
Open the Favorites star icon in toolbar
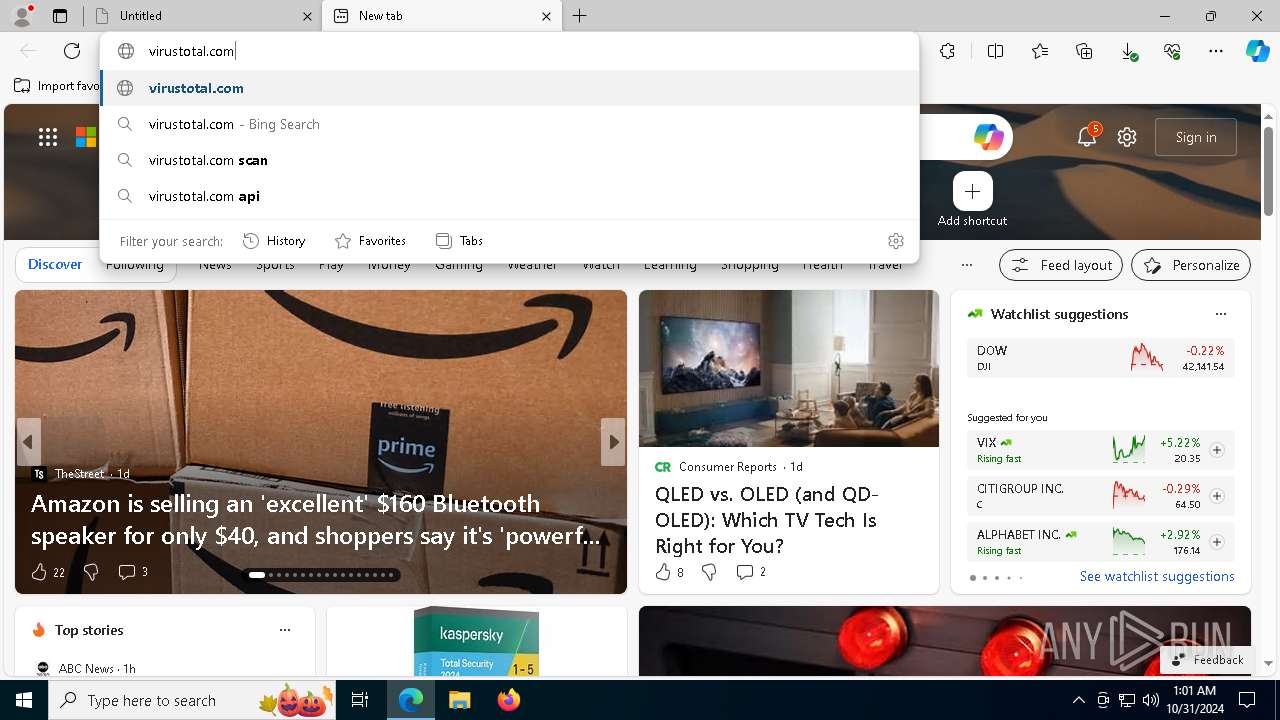coord(1040,51)
